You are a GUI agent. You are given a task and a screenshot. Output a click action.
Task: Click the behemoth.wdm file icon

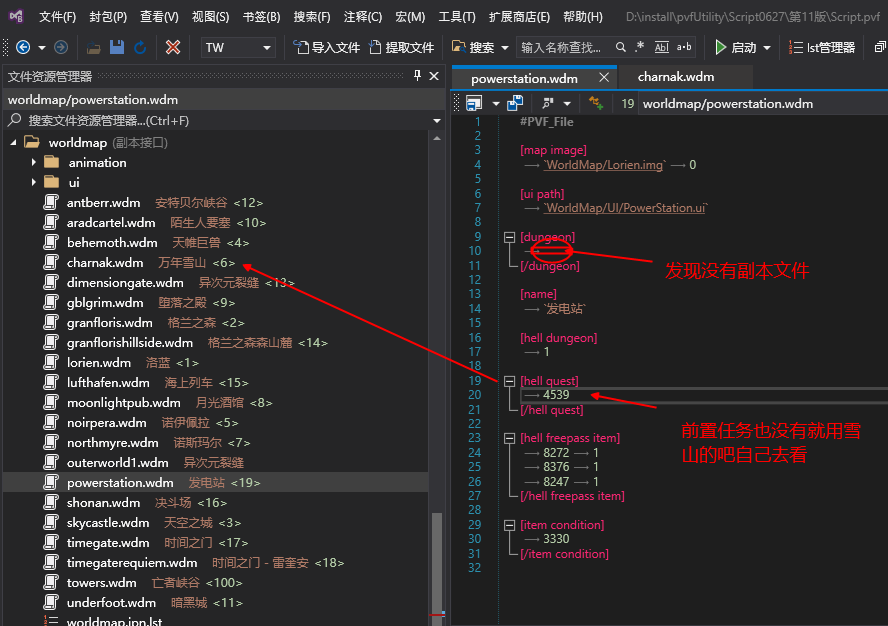[52, 242]
